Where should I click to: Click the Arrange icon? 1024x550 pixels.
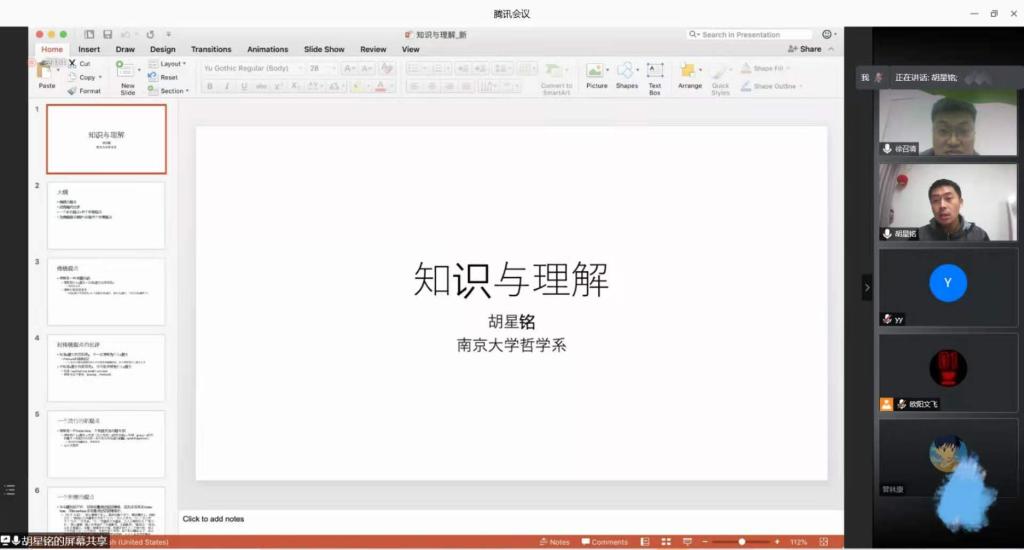pos(689,71)
